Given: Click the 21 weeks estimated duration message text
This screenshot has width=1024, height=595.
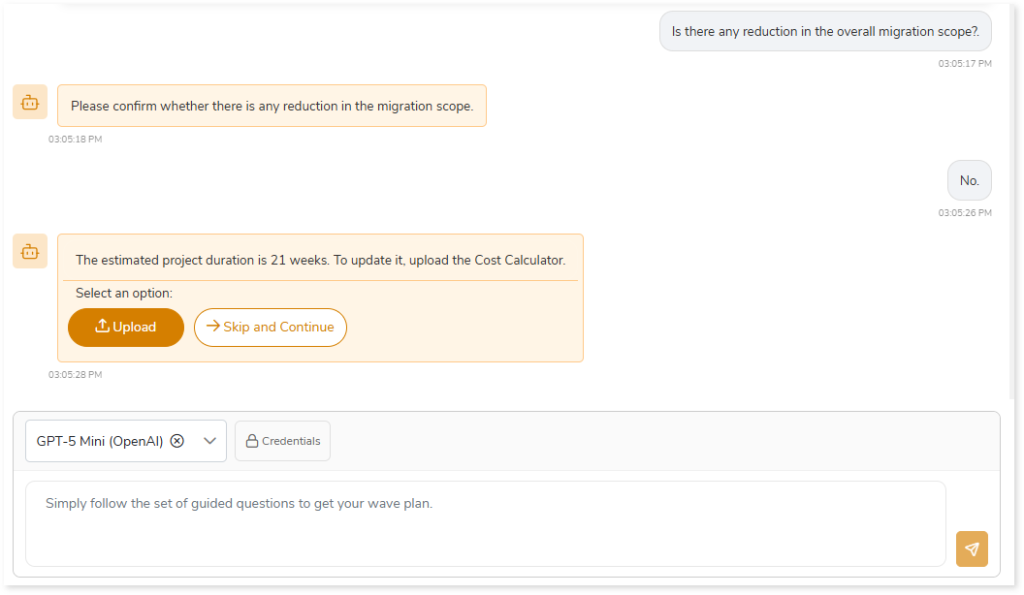Looking at the screenshot, I should (320, 260).
